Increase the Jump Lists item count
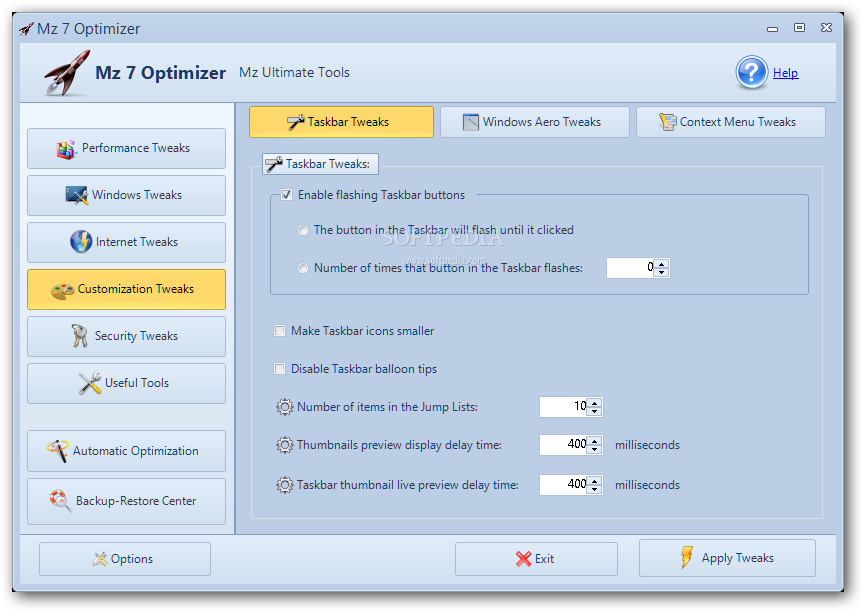Image resolution: width=864 pixels, height=612 pixels. [595, 403]
